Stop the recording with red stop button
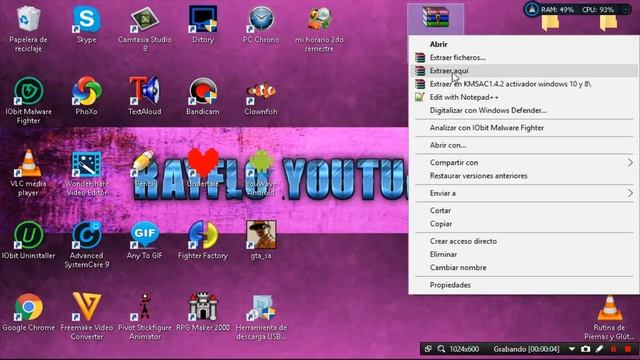 coord(628,349)
